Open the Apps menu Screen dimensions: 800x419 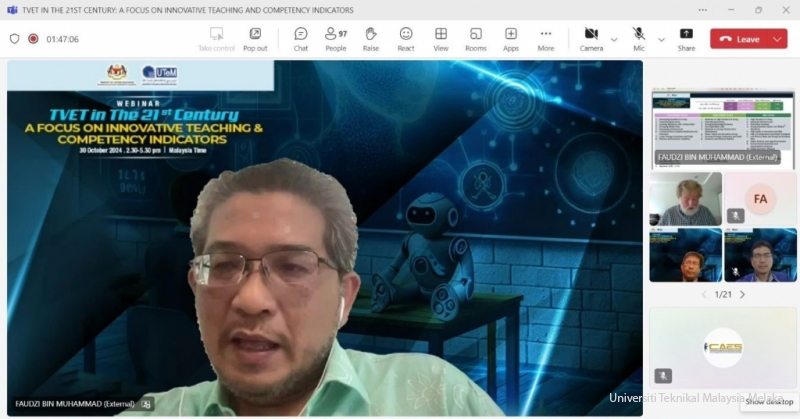coord(511,38)
